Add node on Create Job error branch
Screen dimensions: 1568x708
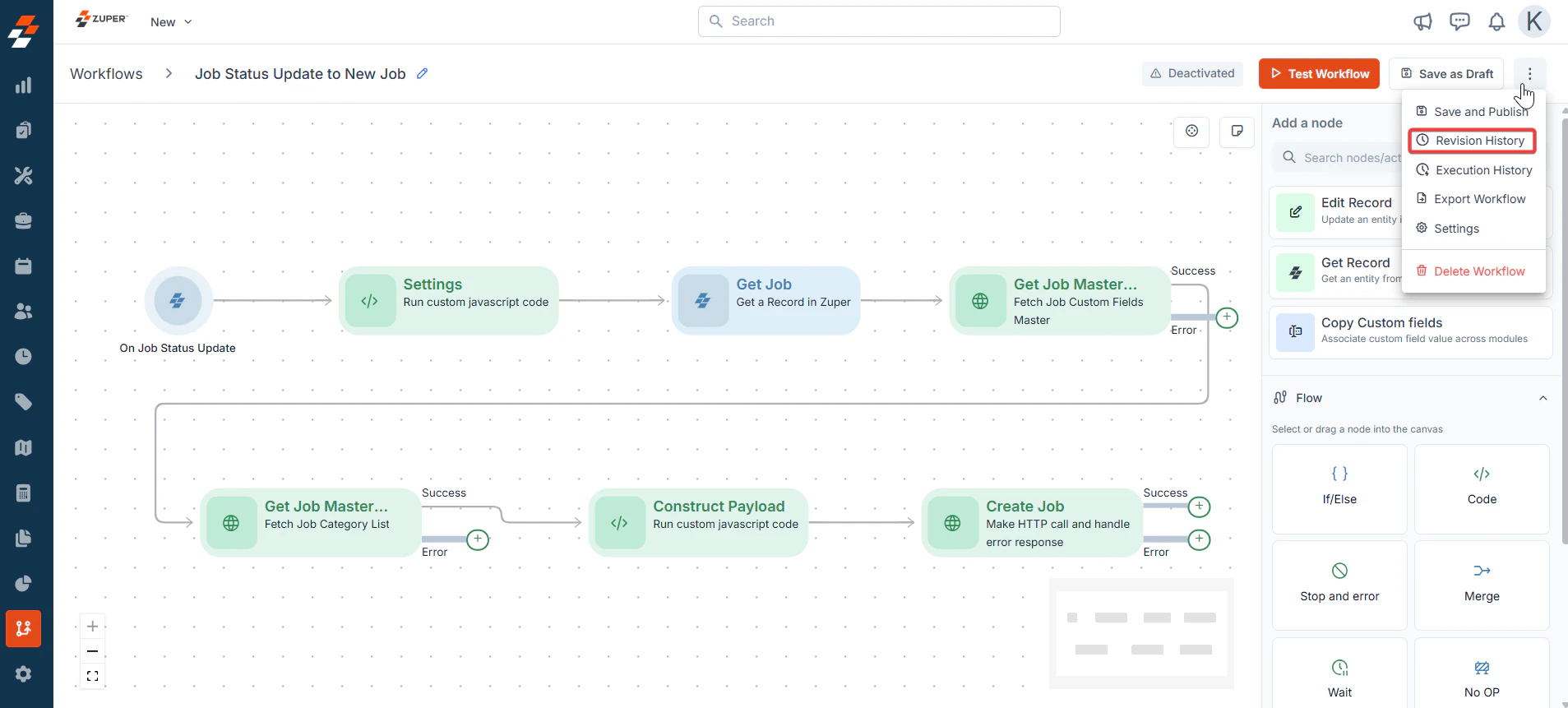click(1200, 539)
